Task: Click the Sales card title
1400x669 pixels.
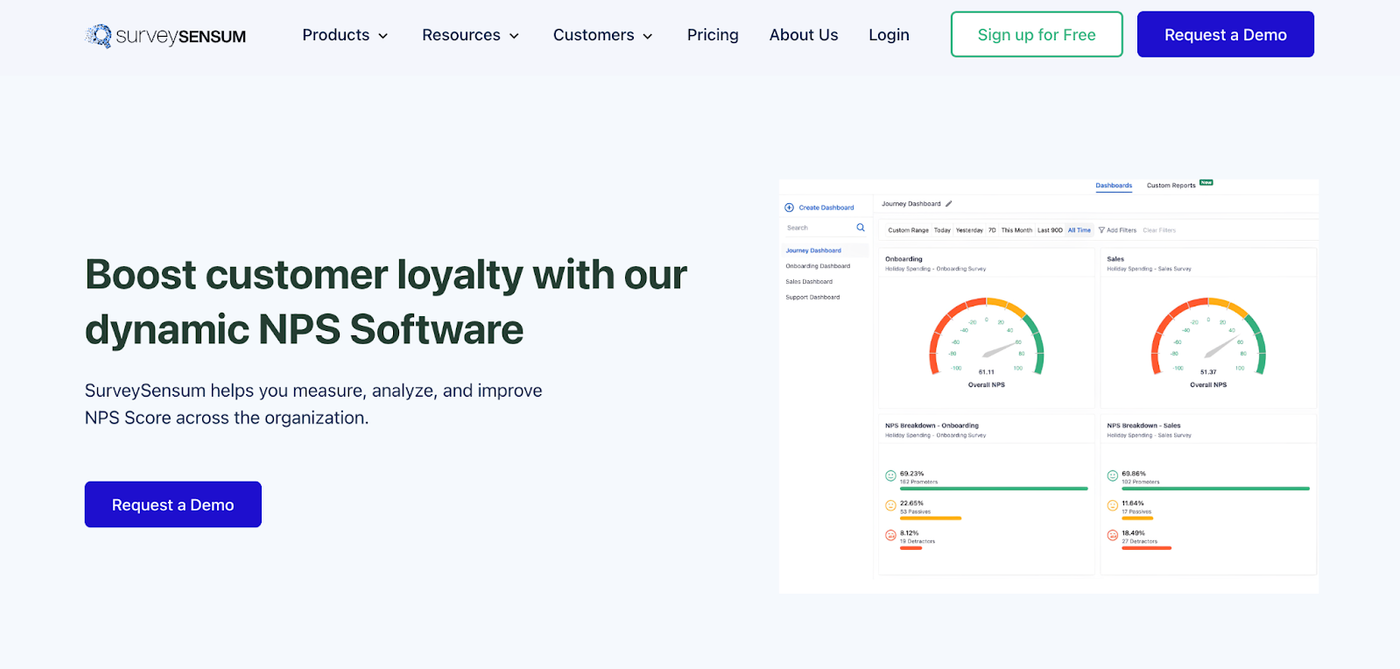Action: (1116, 259)
